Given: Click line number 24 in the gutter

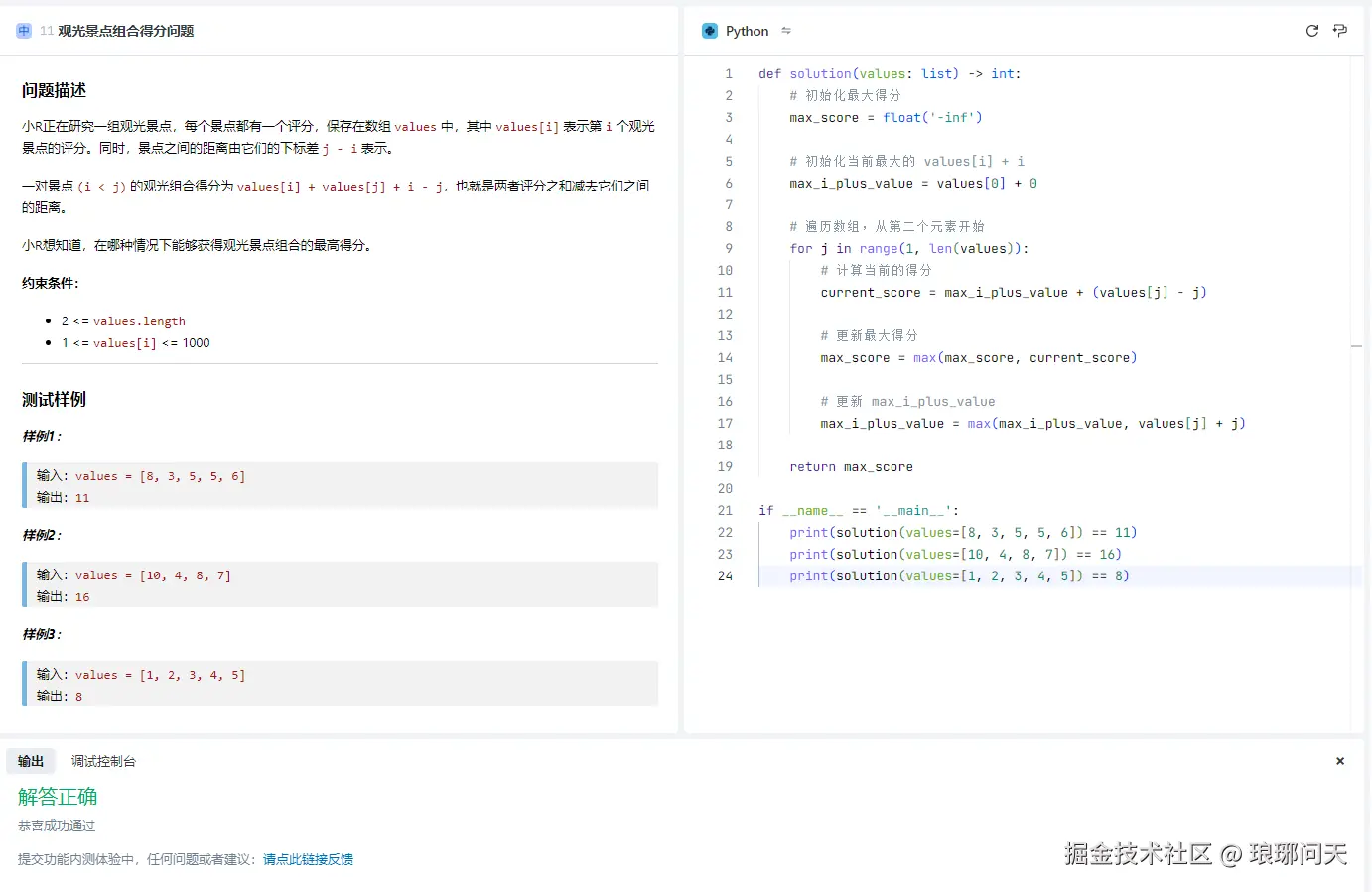Looking at the screenshot, I should click(x=725, y=576).
